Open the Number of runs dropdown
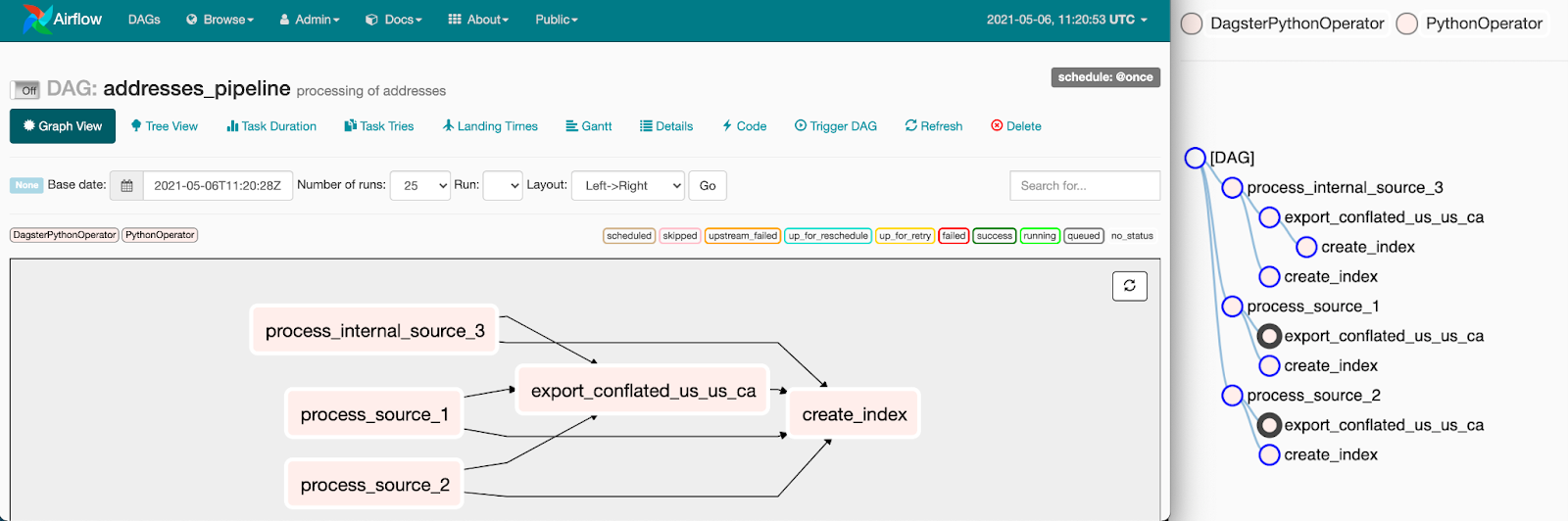This screenshot has height=521, width=1568. pyautogui.click(x=420, y=186)
